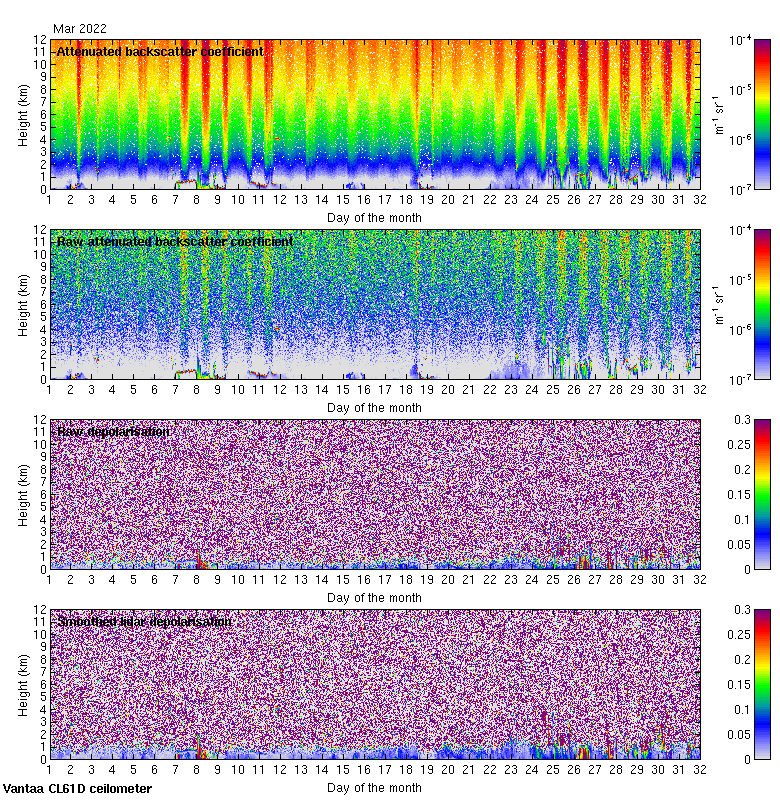Click the raw depolarisation colorbar

tap(734, 494)
